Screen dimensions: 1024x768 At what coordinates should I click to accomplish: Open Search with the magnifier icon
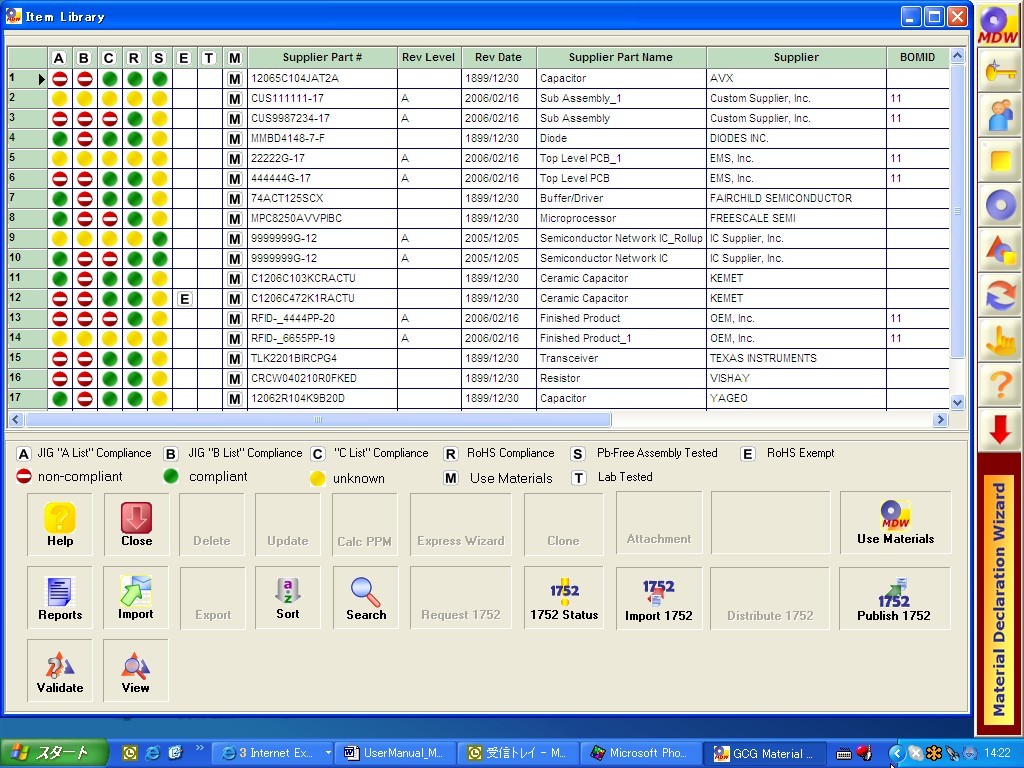click(x=366, y=598)
